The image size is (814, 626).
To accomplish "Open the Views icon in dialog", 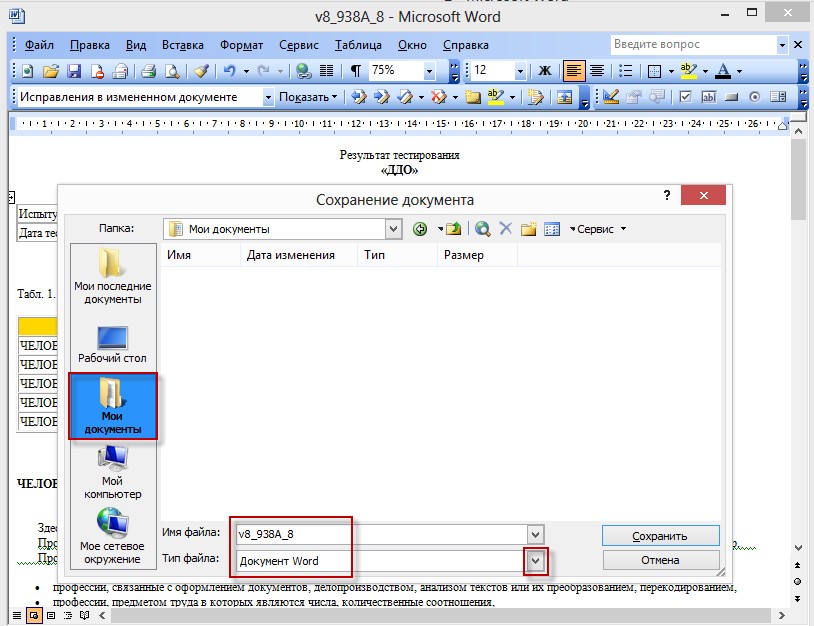I will (x=552, y=229).
